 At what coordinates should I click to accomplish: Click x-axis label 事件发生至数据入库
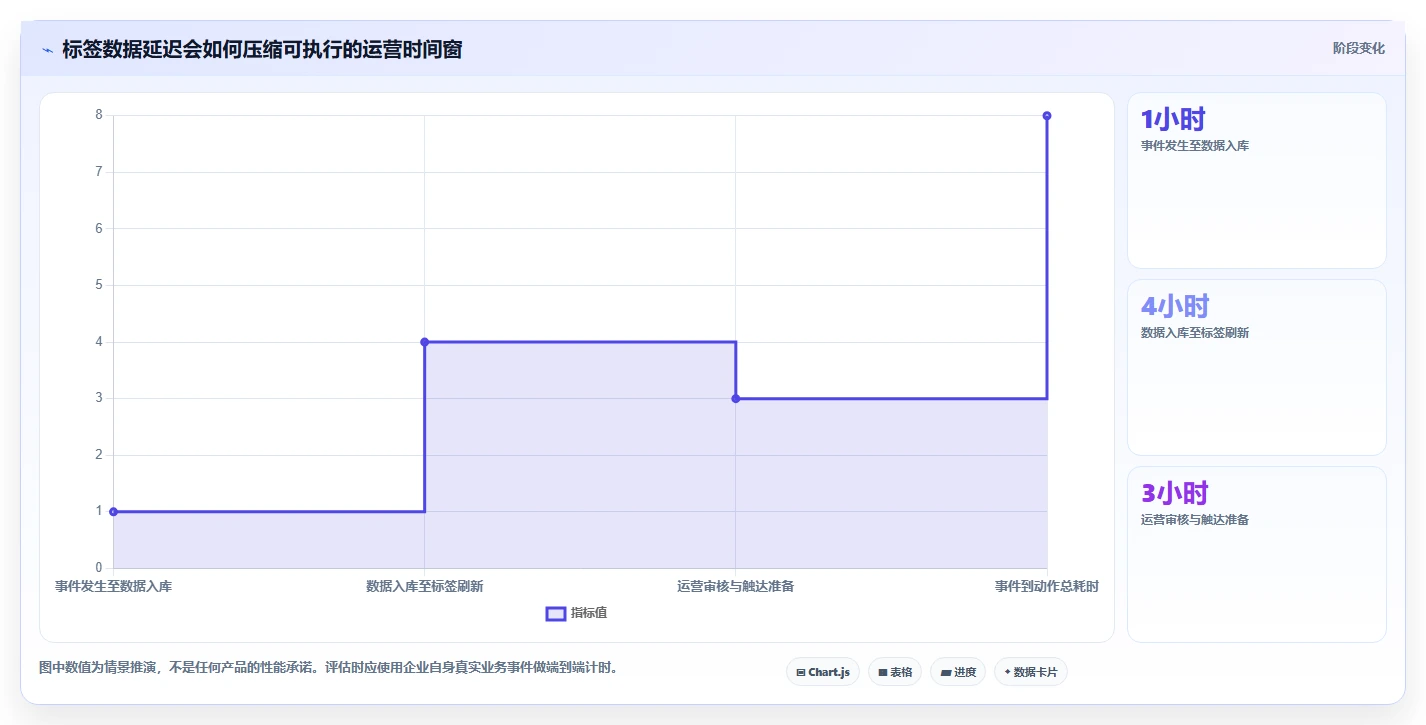coord(113,586)
